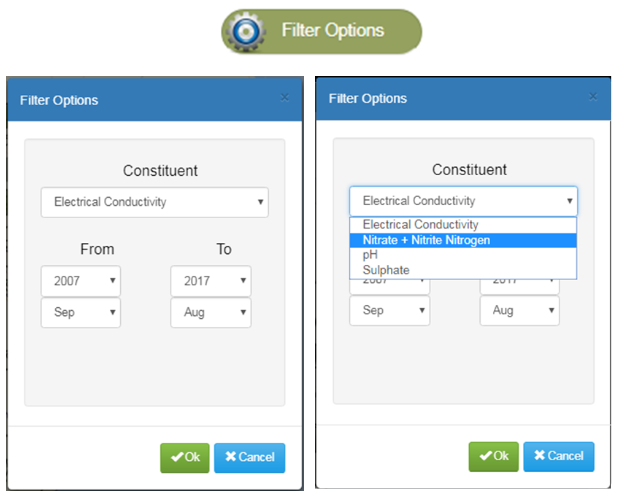Open the From month Sep dropdown in left dialog
The width and height of the screenshot is (618, 497).
pyautogui.click(x=81, y=313)
